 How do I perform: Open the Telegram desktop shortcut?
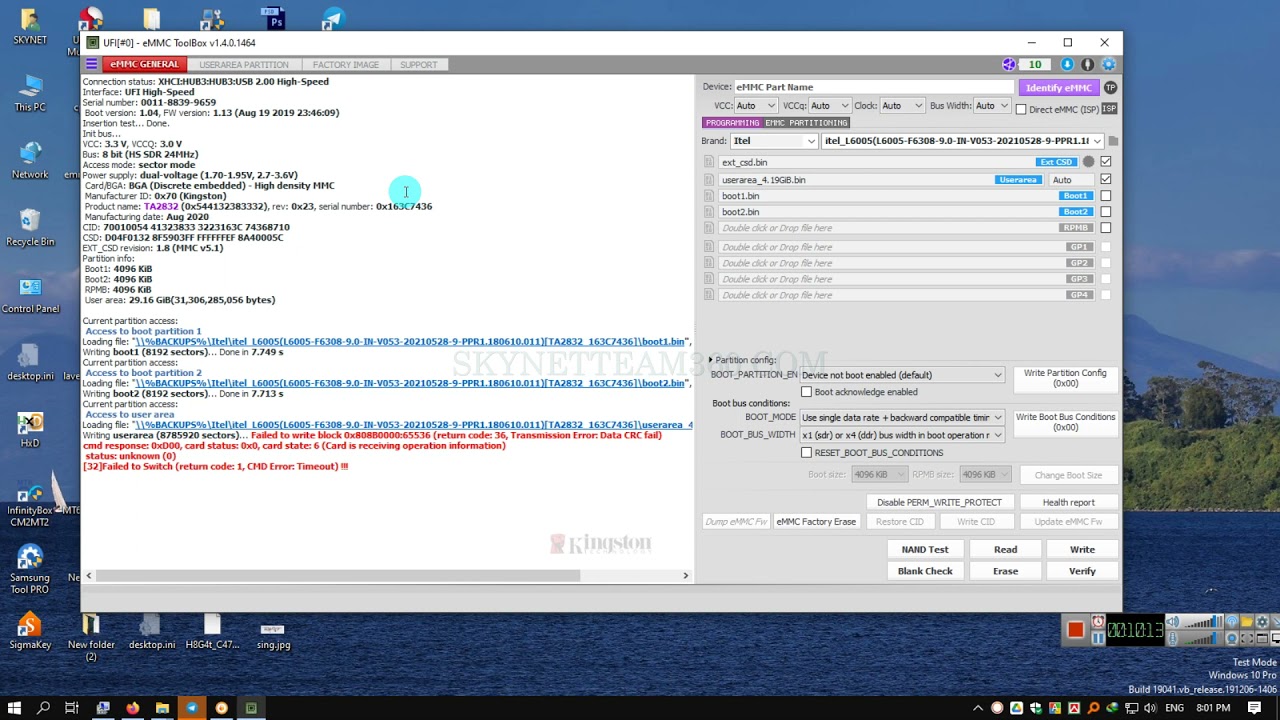tap(333, 20)
